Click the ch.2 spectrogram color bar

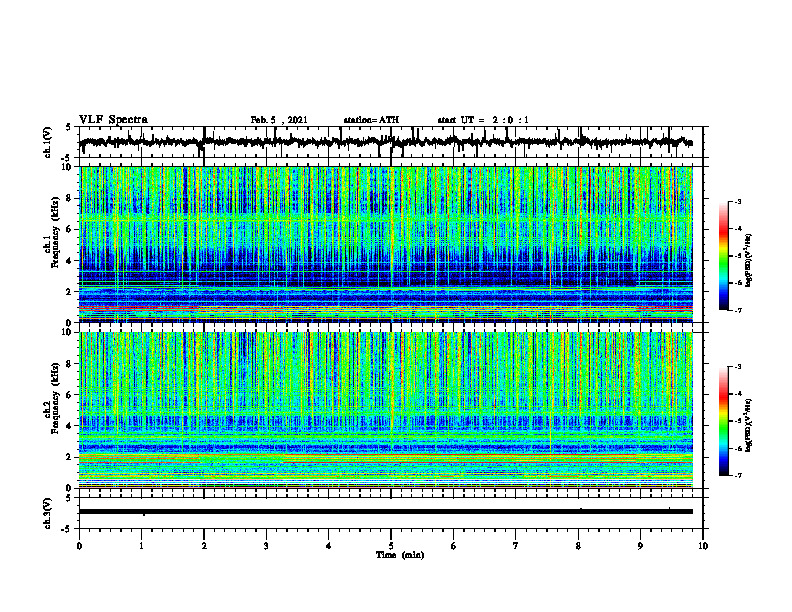(x=724, y=421)
